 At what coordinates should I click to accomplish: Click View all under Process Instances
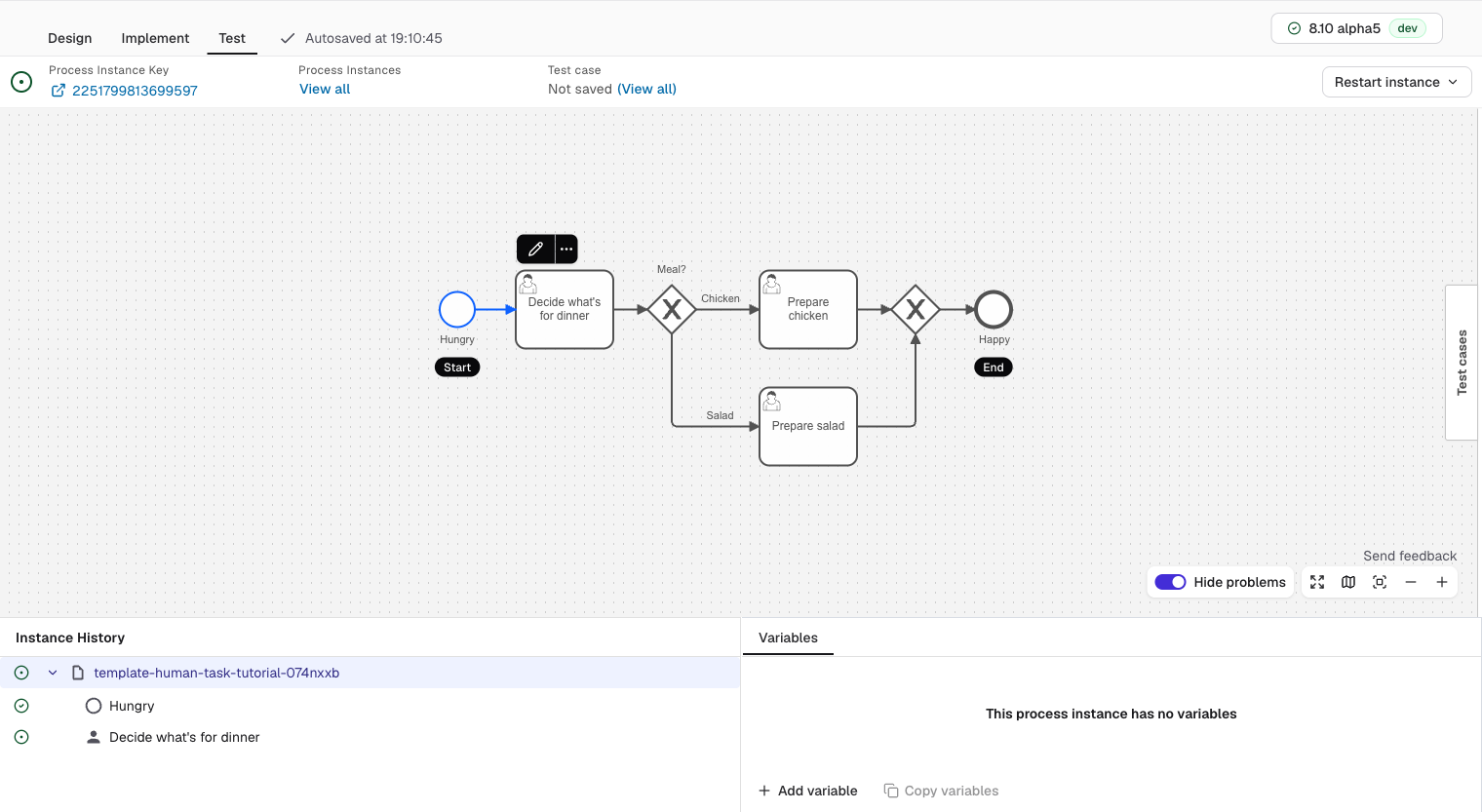click(325, 89)
